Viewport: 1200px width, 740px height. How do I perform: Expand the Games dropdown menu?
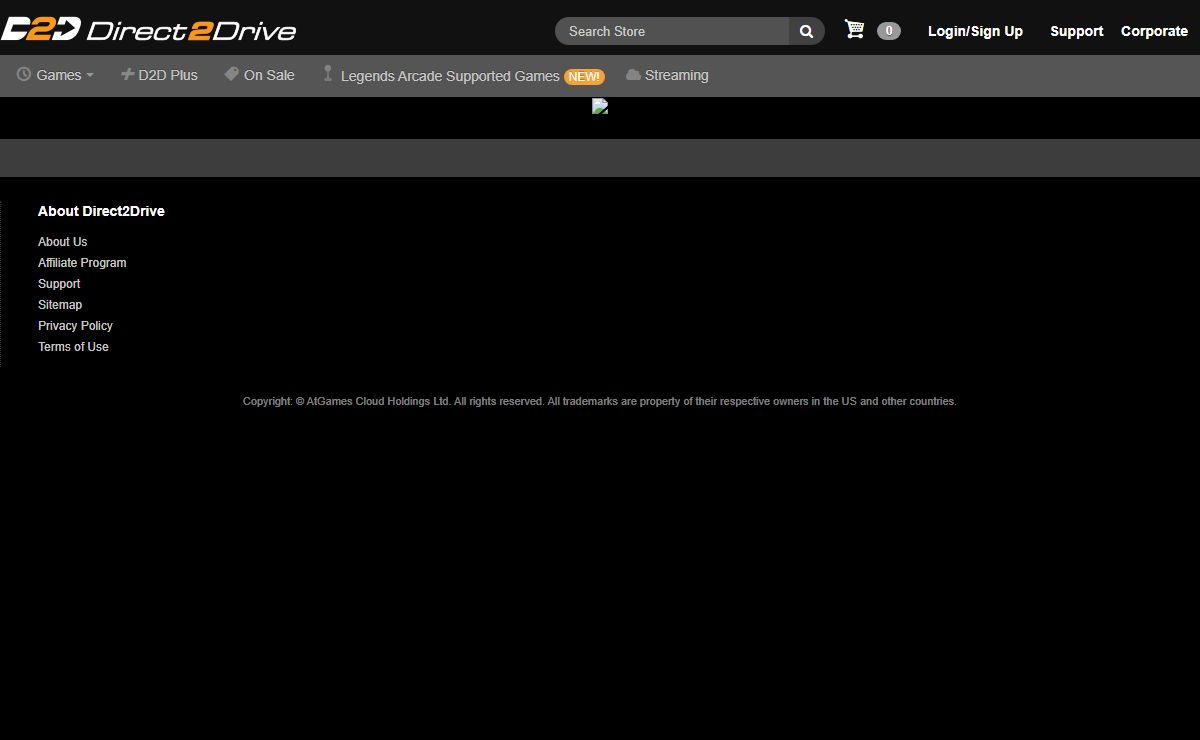(x=55, y=75)
